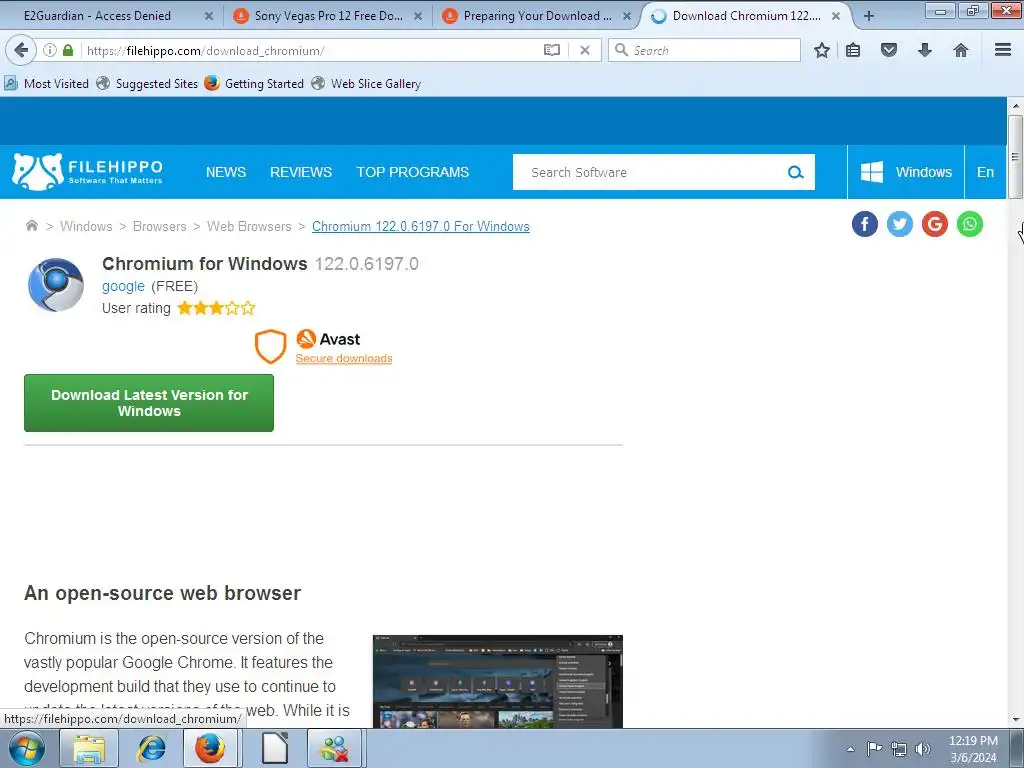The height and width of the screenshot is (768, 1024).
Task: Switch to Preparing Your Download tab
Action: [537, 16]
